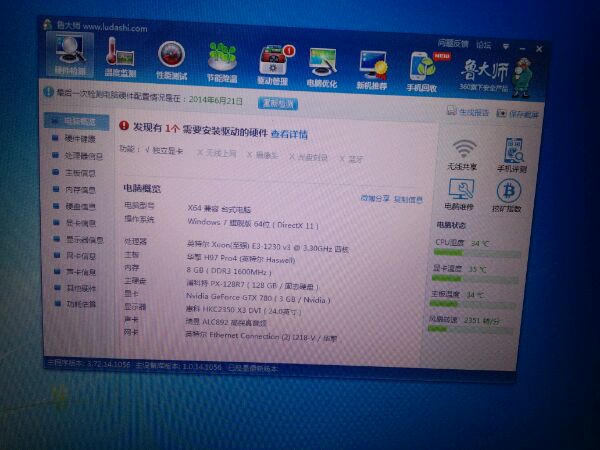Open the 电脑维修 computer repair tool

tap(460, 194)
